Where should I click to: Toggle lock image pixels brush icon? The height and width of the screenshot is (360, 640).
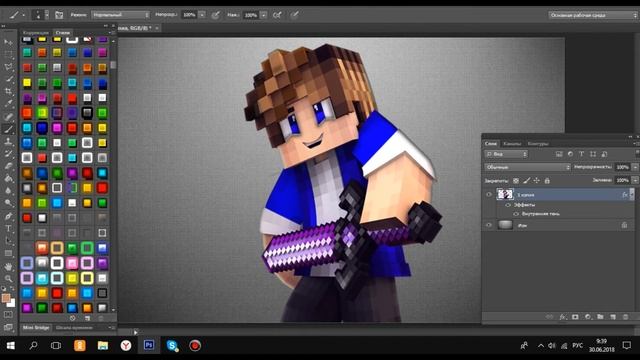527,180
